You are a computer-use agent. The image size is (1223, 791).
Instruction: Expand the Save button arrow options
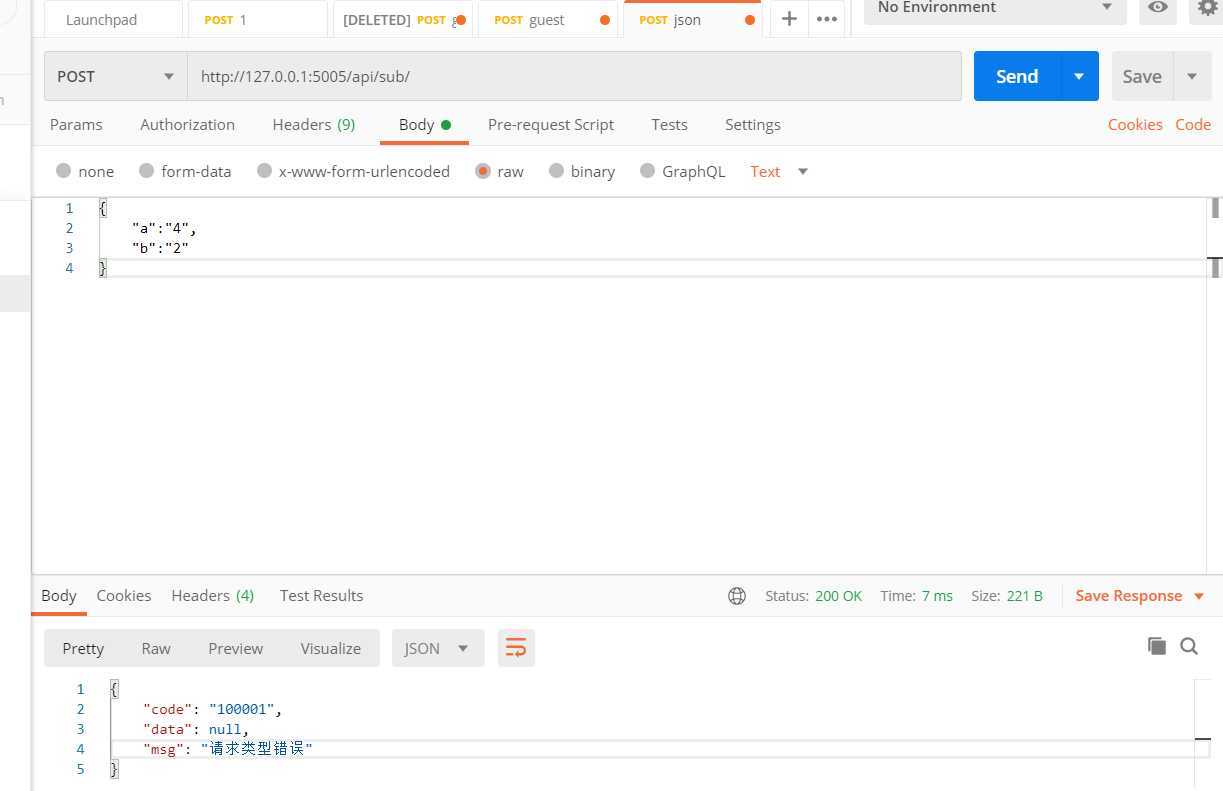click(x=1192, y=76)
